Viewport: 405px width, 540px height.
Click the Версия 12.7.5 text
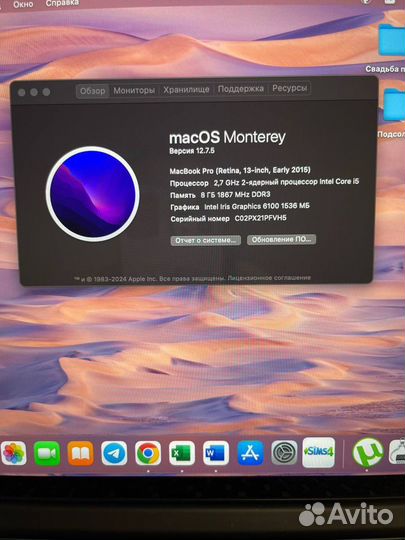pos(192,151)
